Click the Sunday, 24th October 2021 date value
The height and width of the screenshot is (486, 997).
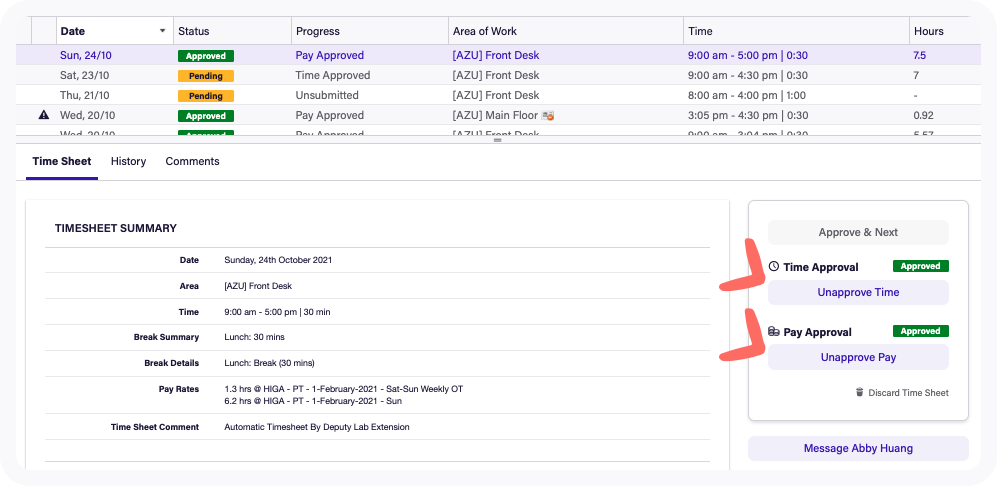point(278,260)
